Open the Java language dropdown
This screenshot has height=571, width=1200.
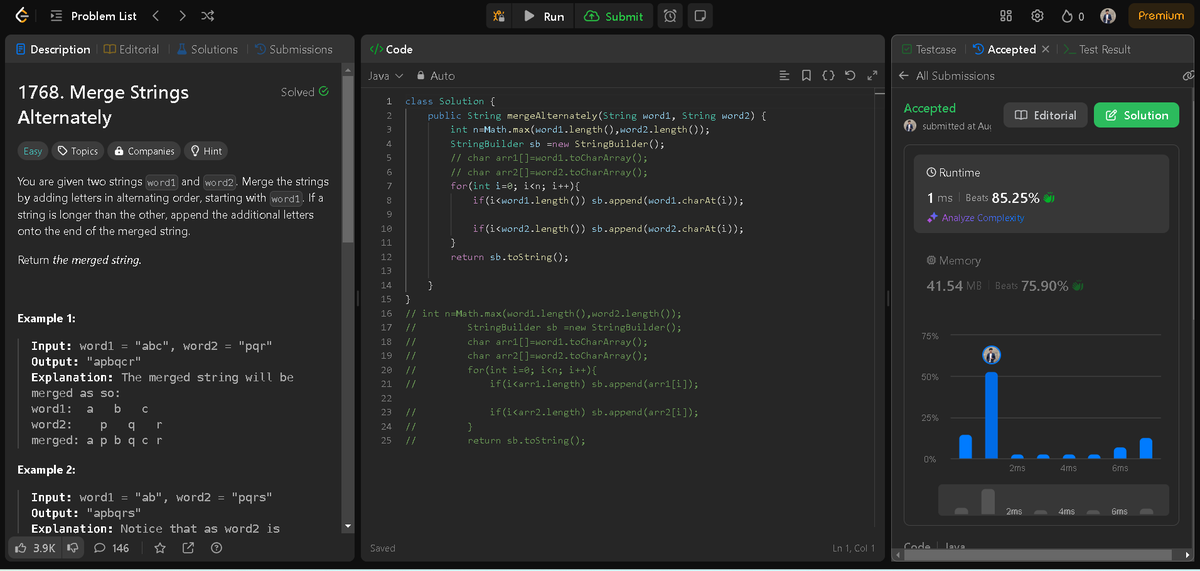click(385, 75)
